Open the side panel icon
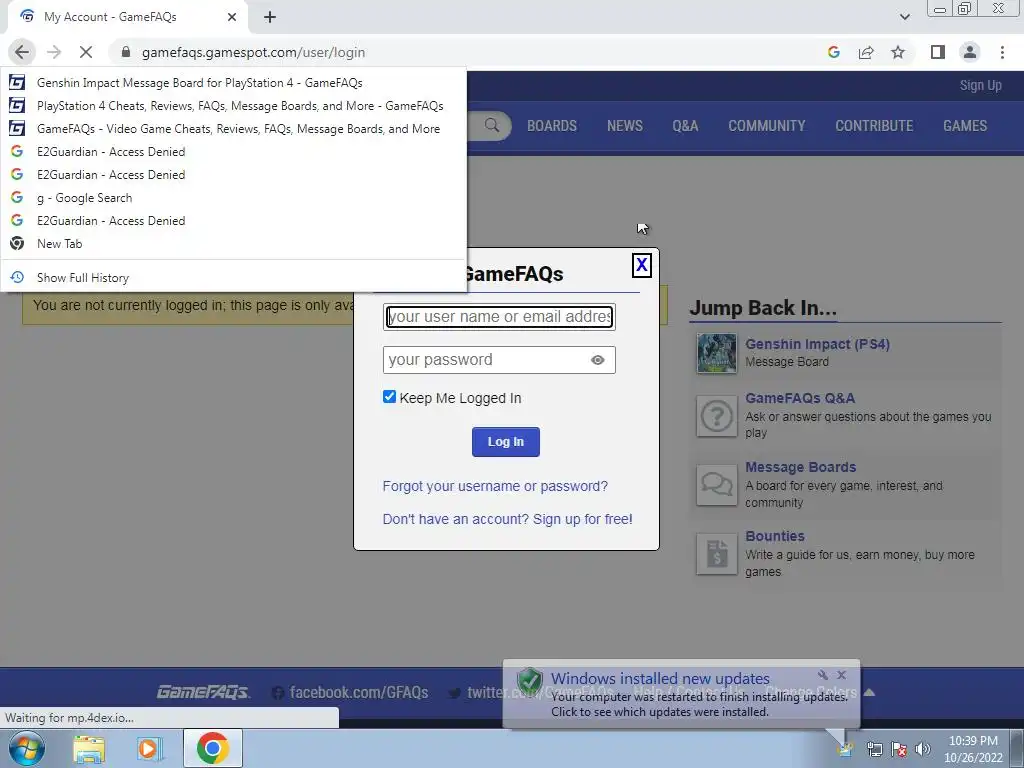Image resolution: width=1024 pixels, height=768 pixels. (938, 52)
